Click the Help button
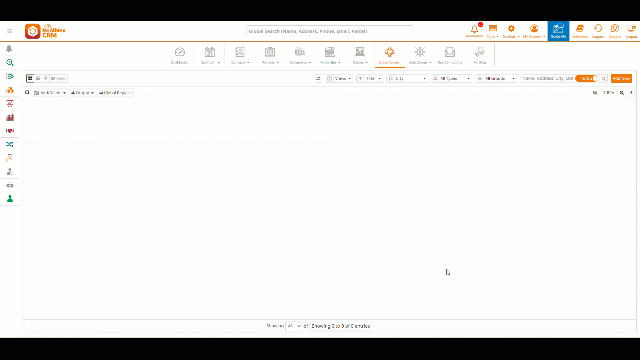Viewport: 640px width, 360px height. click(x=58, y=78)
